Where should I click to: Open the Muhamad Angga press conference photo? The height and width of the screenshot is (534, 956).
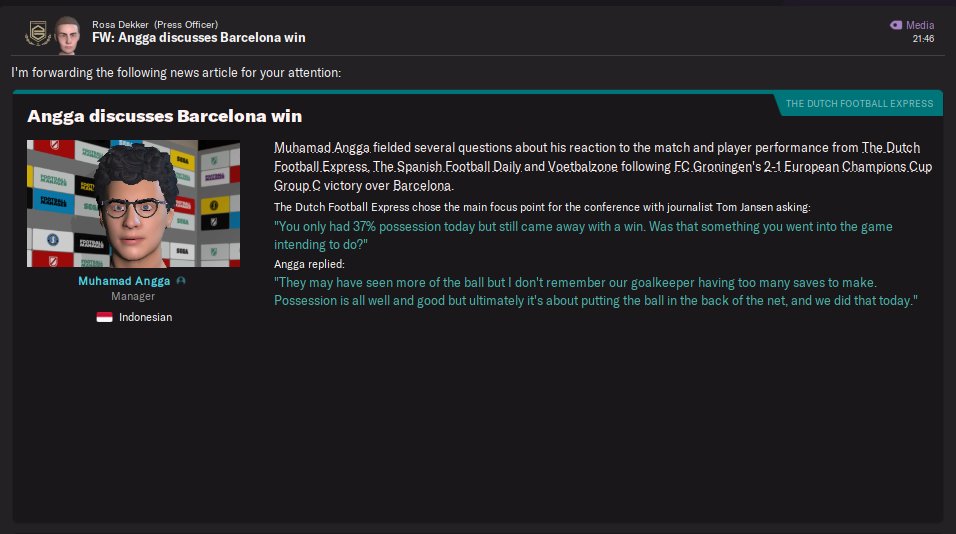coord(134,204)
